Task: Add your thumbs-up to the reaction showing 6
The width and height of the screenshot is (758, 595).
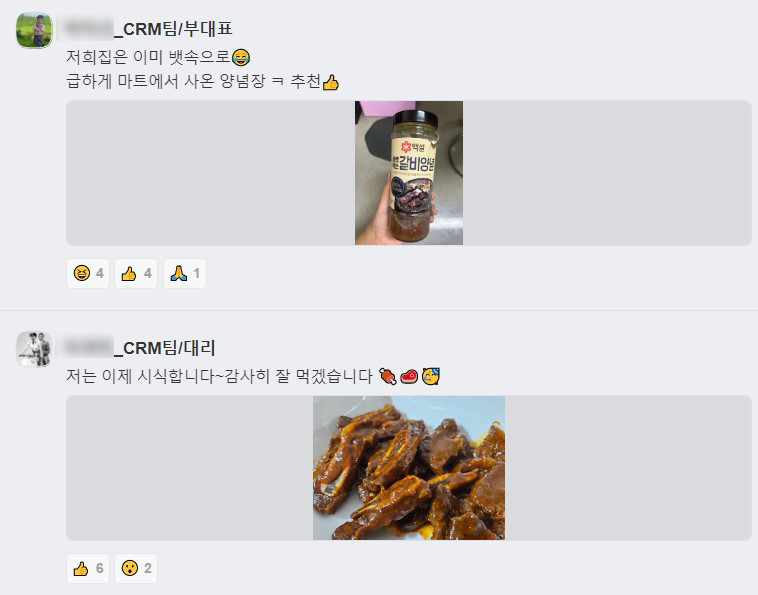Action: coord(88,568)
